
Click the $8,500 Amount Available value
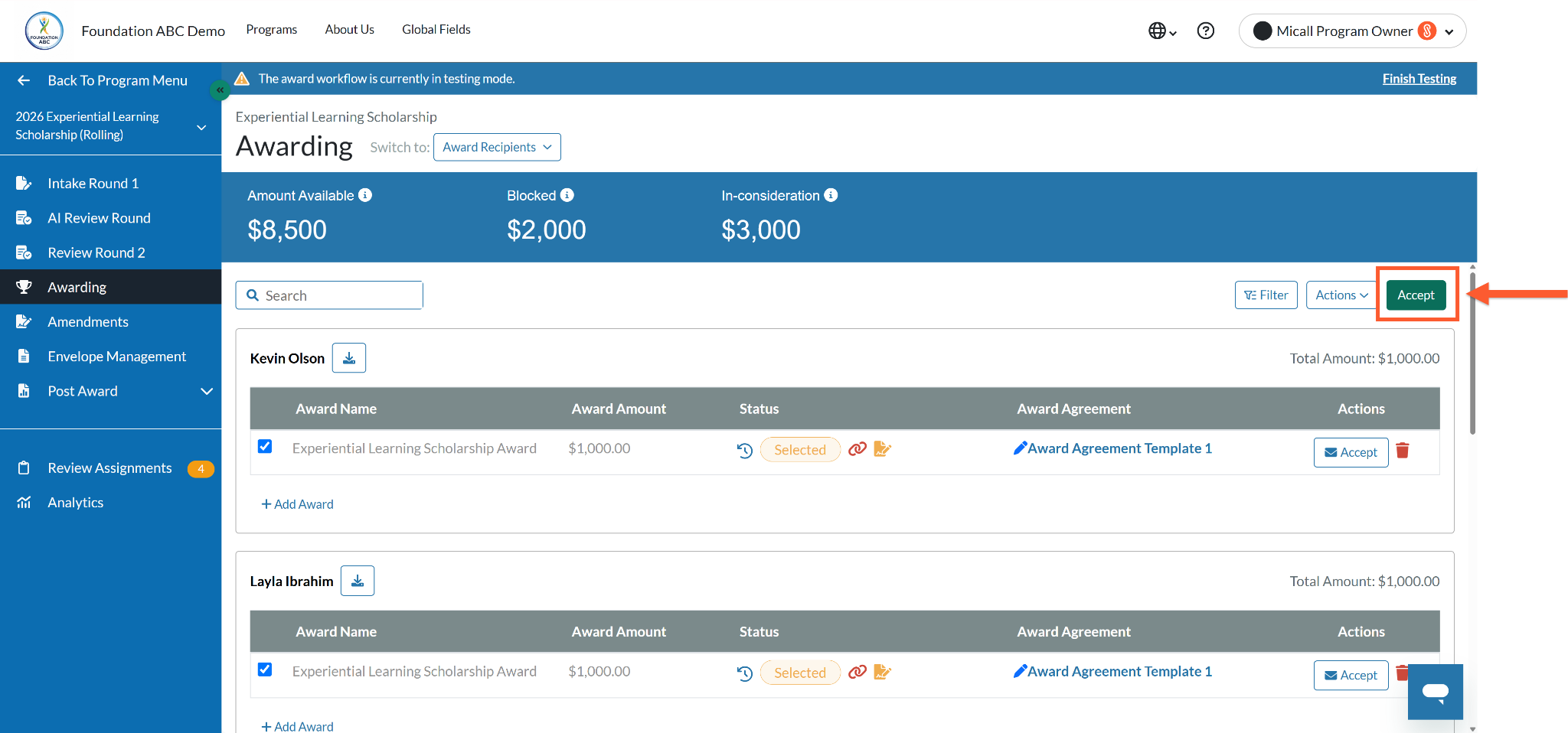[287, 230]
